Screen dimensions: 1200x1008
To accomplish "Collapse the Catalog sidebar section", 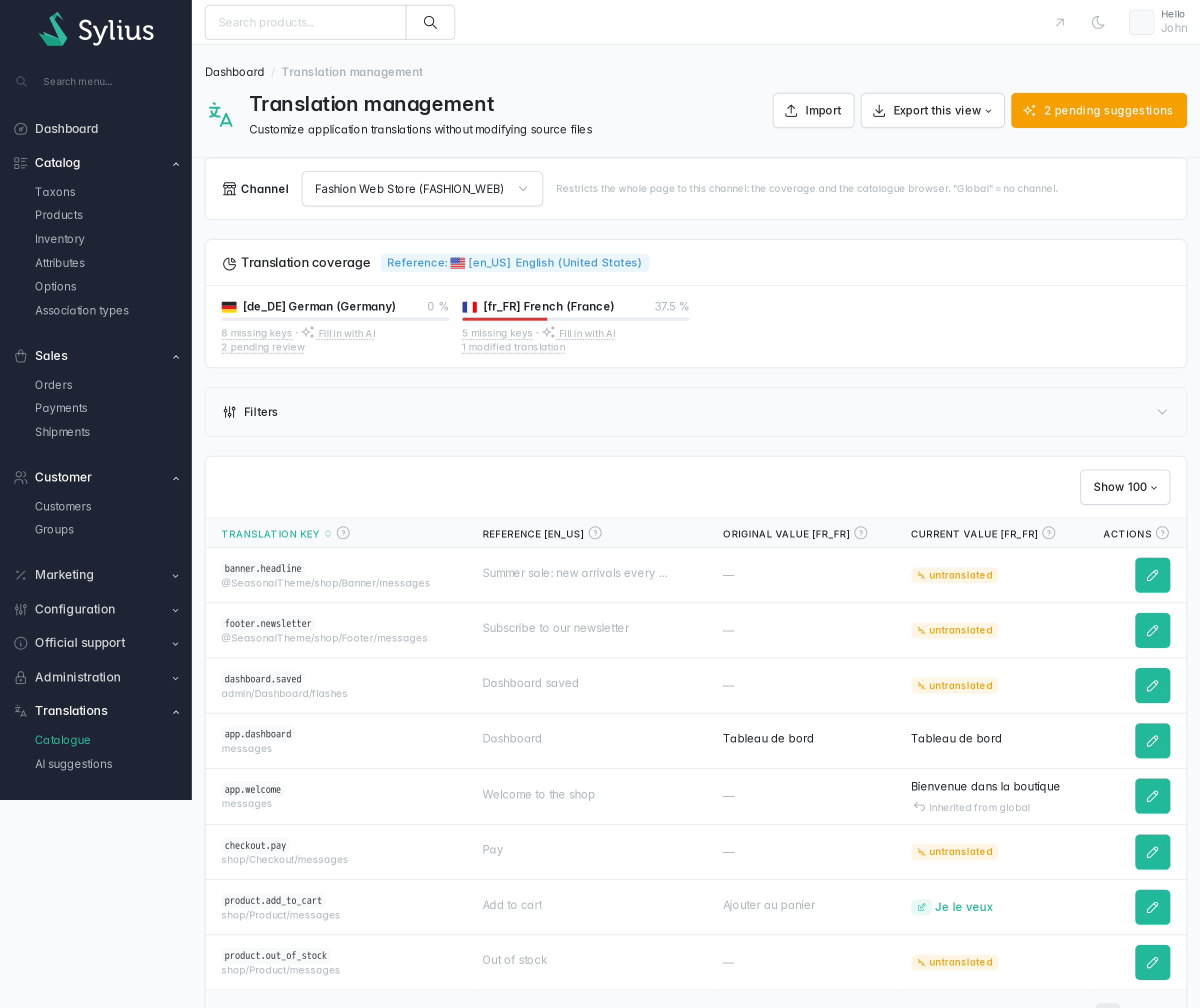I will (x=96, y=163).
